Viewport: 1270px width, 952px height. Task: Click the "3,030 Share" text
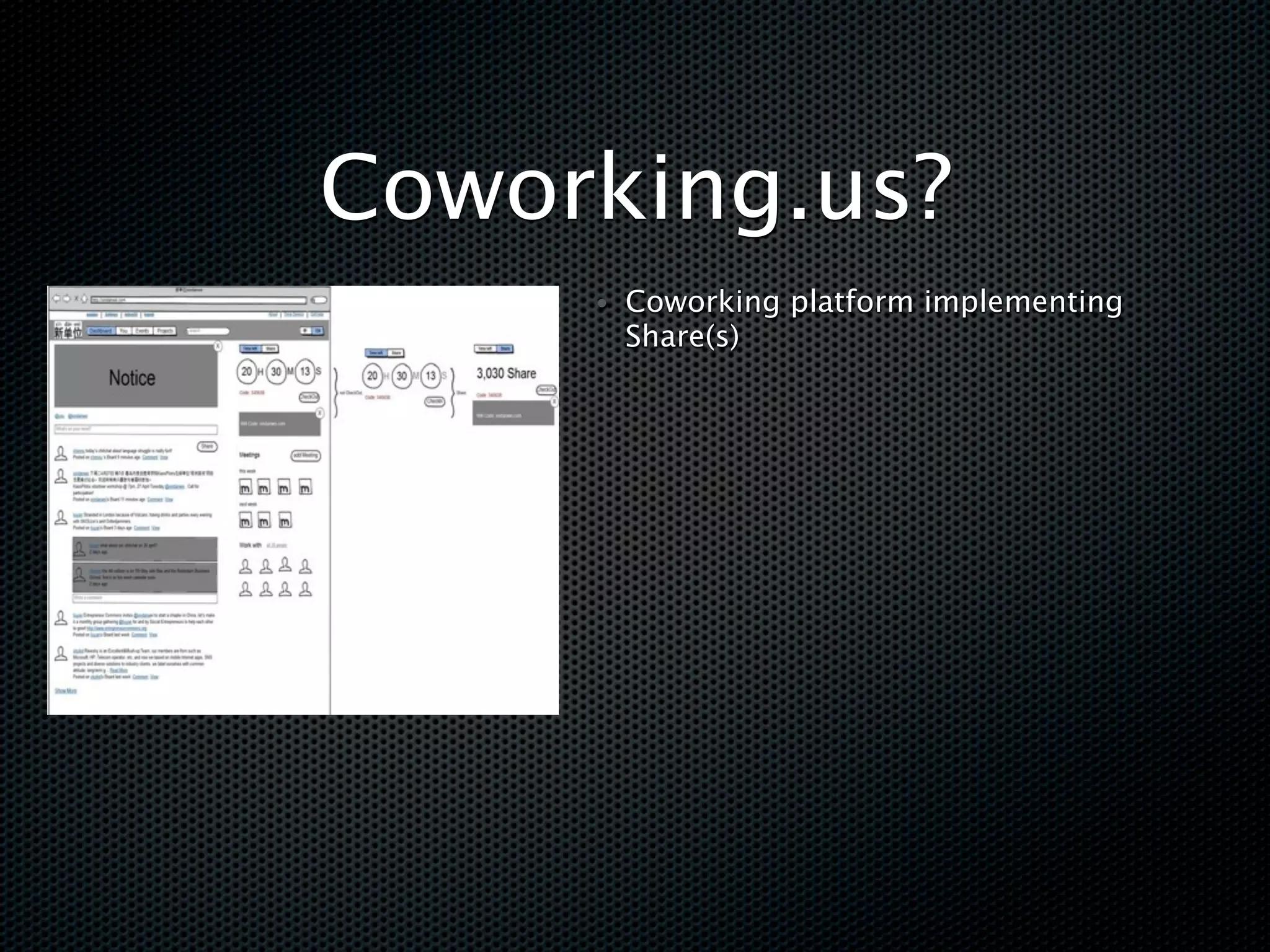tap(506, 373)
